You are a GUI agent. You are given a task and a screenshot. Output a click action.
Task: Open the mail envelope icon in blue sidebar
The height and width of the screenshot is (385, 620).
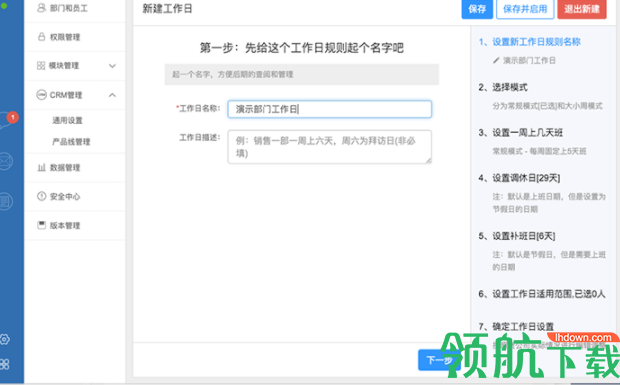pyautogui.click(x=6, y=161)
